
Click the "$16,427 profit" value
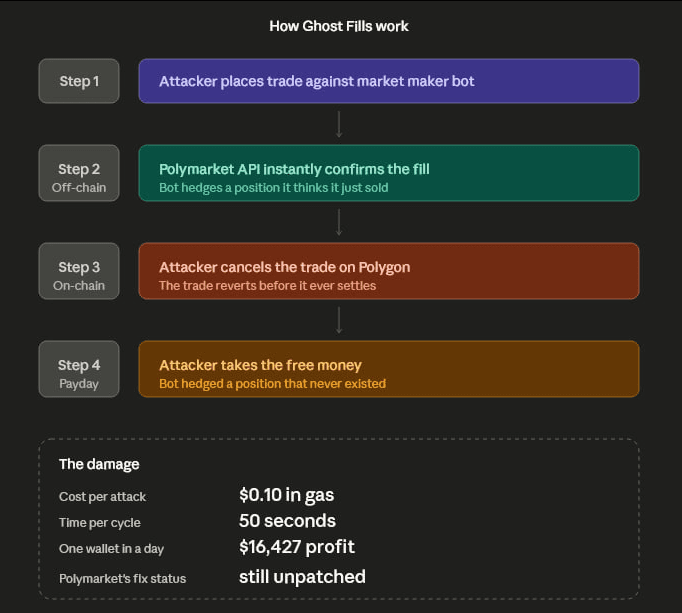pyautogui.click(x=297, y=548)
